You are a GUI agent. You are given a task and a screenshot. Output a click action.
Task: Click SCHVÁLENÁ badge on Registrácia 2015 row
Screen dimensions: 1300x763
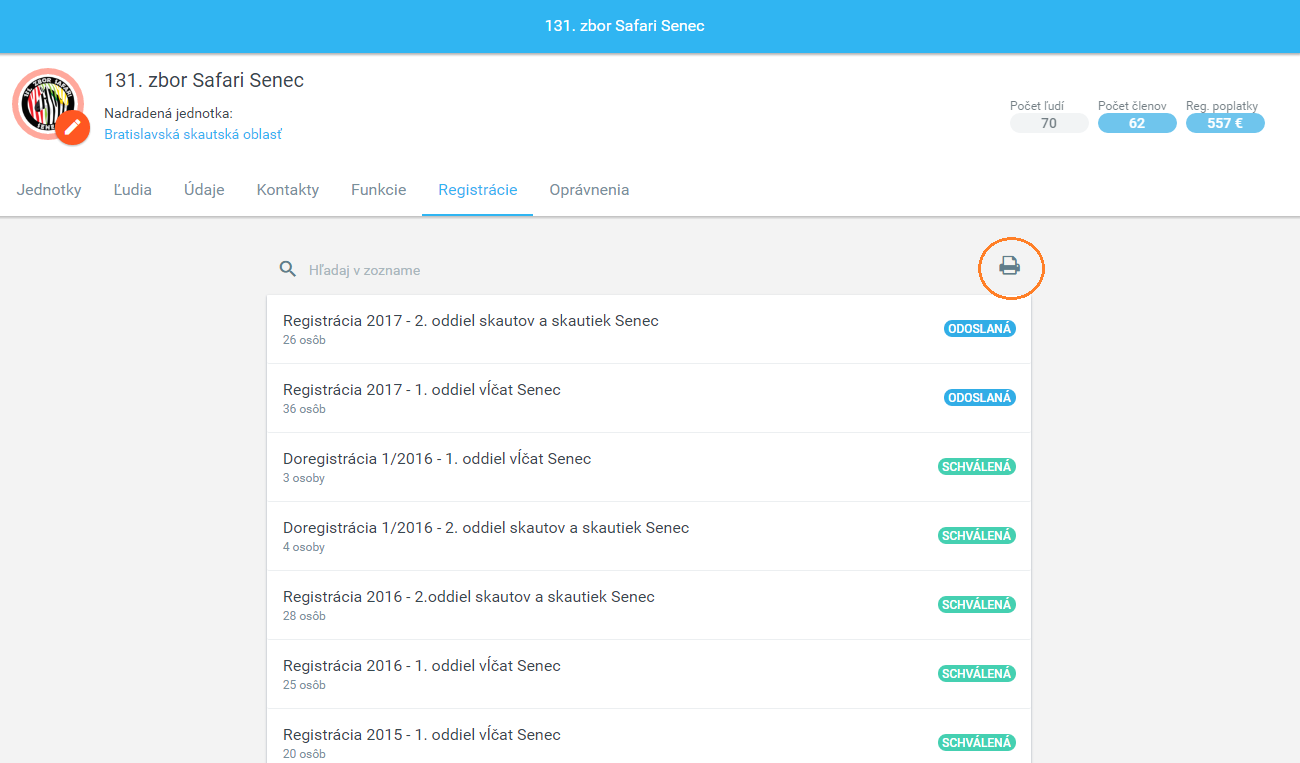click(x=977, y=743)
